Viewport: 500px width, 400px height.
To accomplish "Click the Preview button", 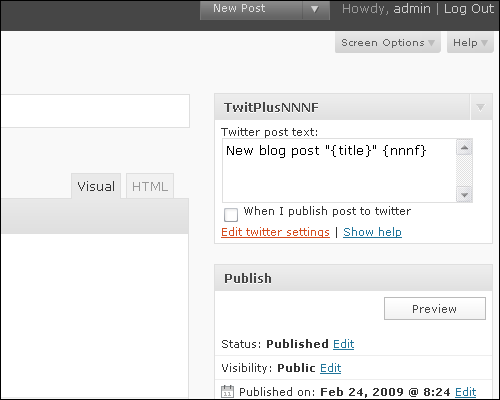I will [x=435, y=309].
